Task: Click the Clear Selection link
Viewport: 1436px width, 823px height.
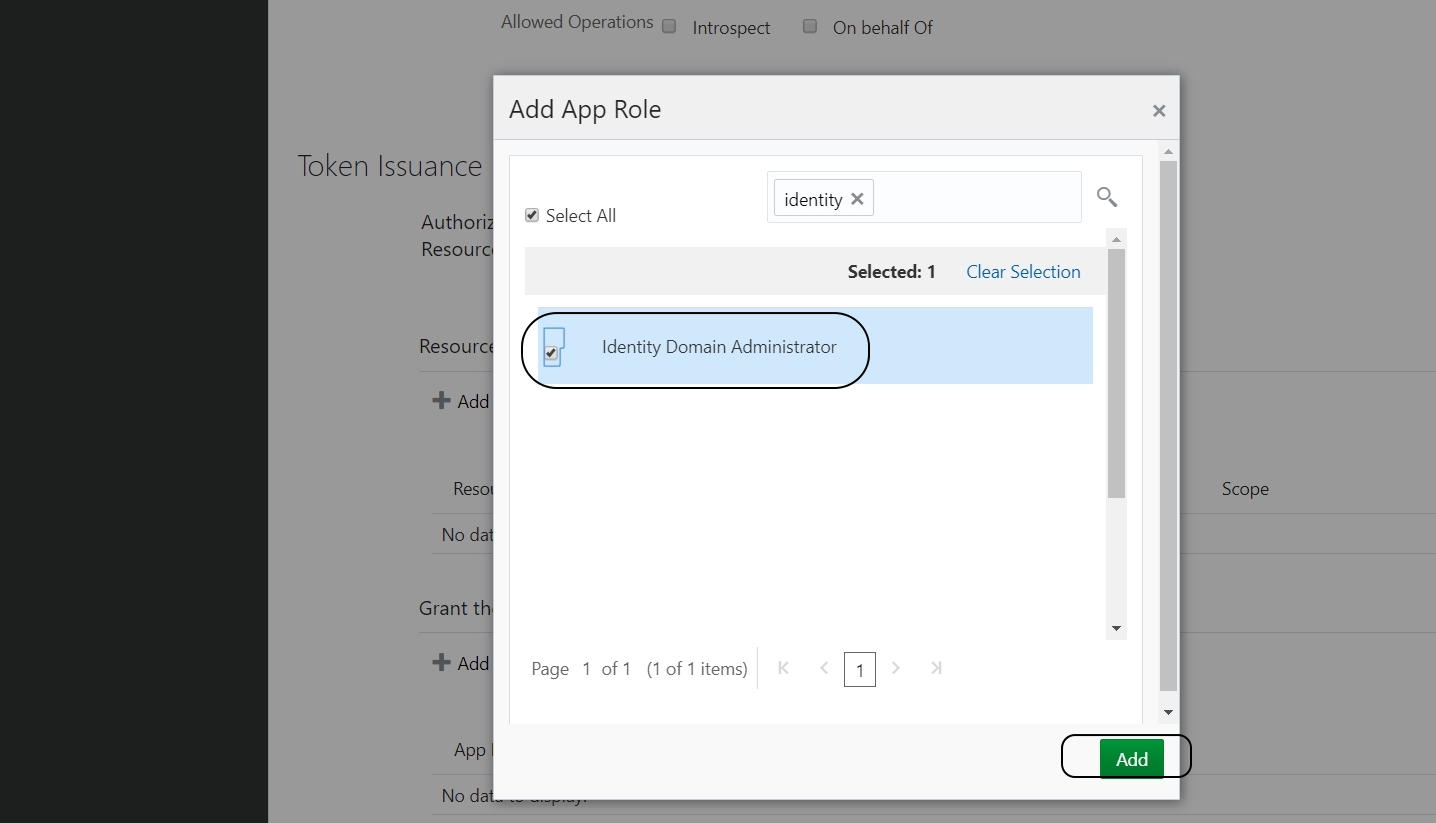Action: [x=1023, y=272]
